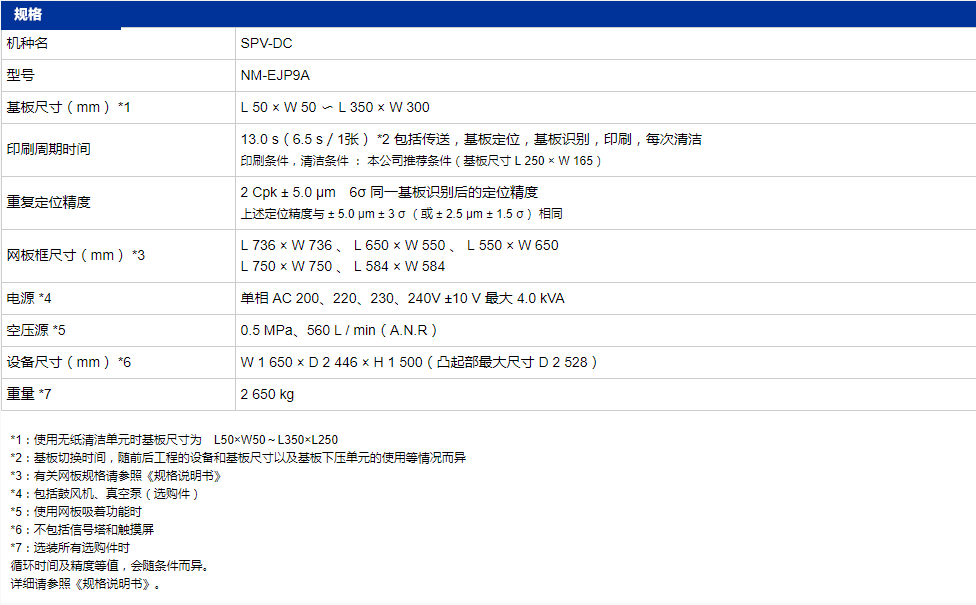
Task: Click footnote *4 about 鼓风机、真空泵
Action: pos(105,494)
